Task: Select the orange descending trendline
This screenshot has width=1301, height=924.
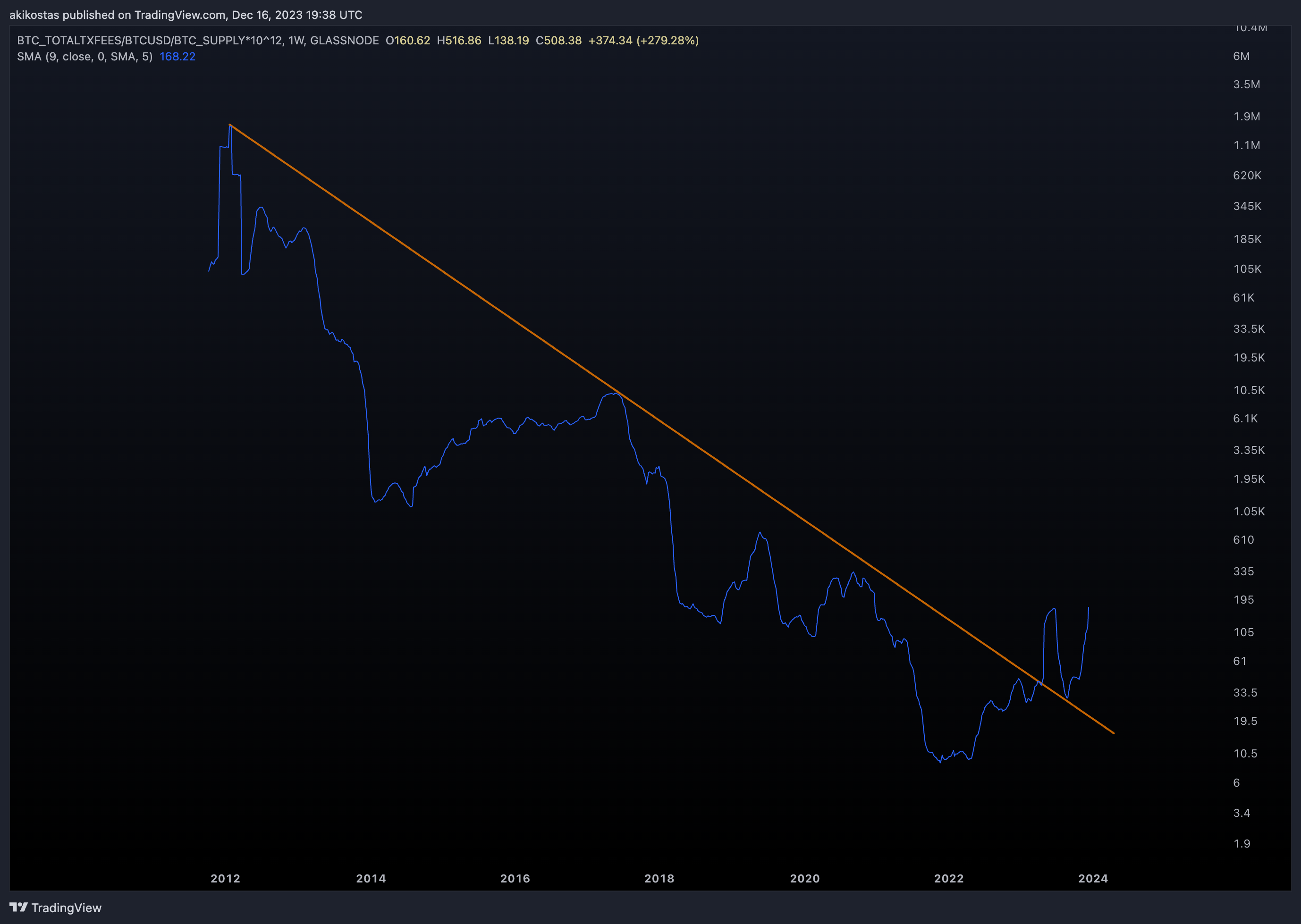Action: pos(672,429)
